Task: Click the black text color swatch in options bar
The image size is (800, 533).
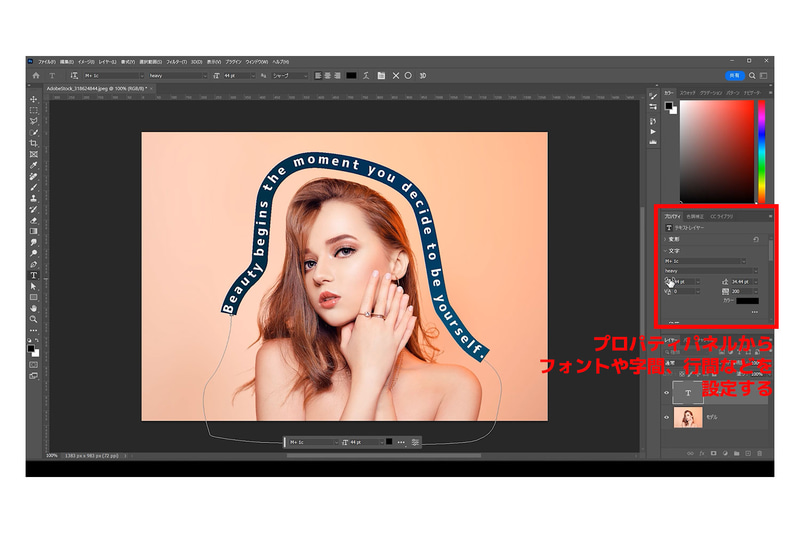Action: click(x=352, y=75)
